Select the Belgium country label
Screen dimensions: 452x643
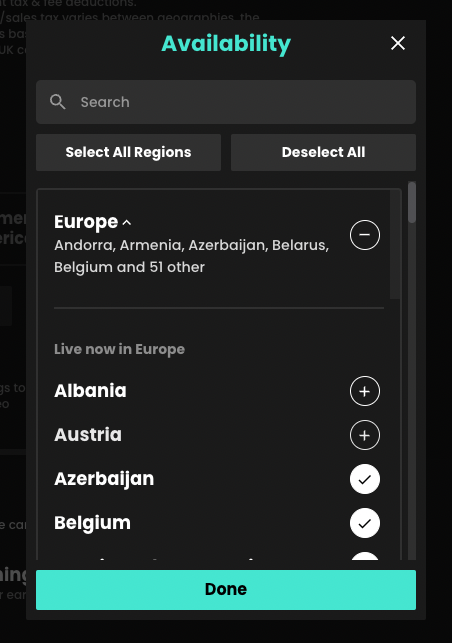coord(92,523)
